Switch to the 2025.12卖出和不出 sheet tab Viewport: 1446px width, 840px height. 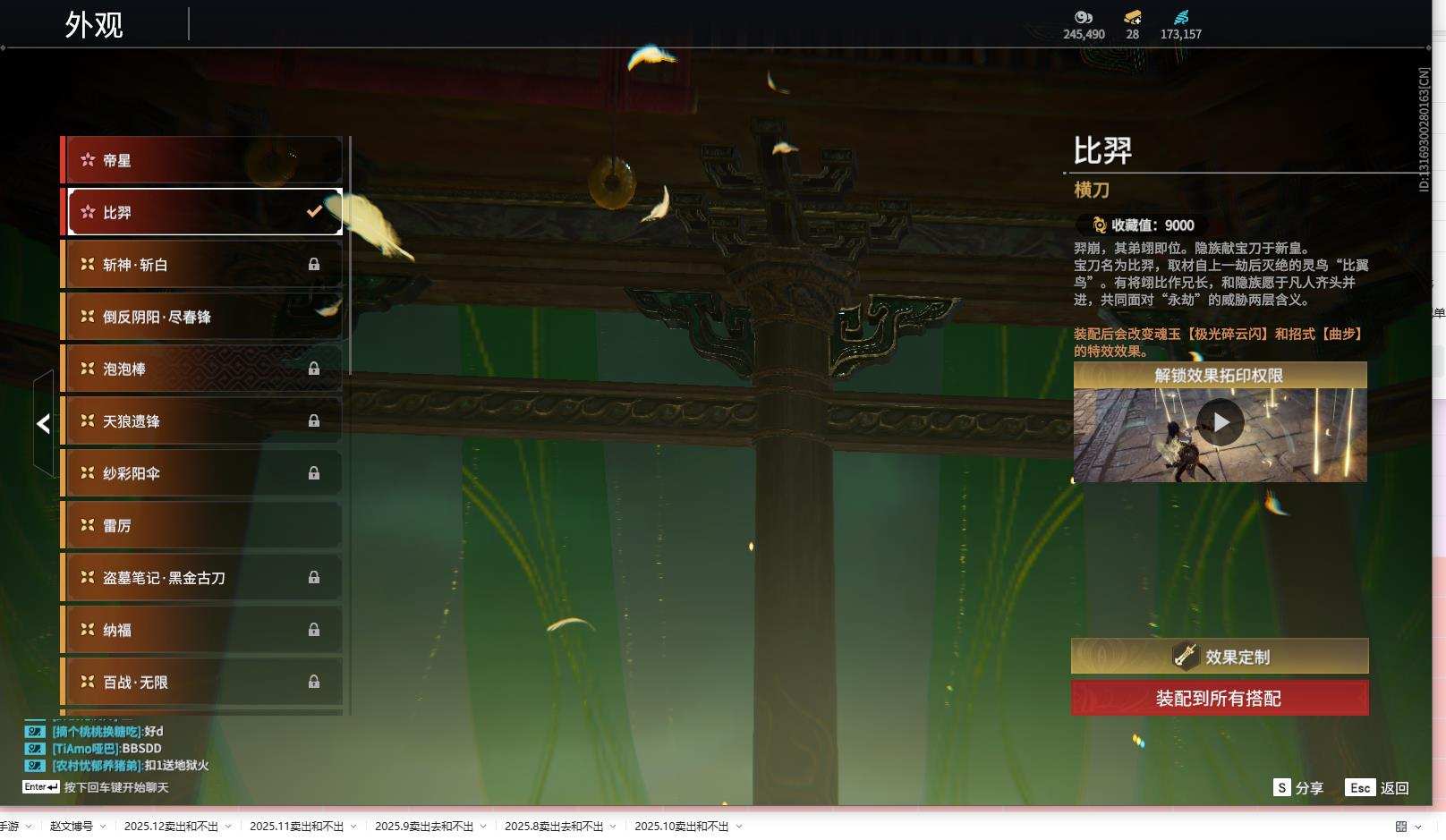pyautogui.click(x=171, y=827)
